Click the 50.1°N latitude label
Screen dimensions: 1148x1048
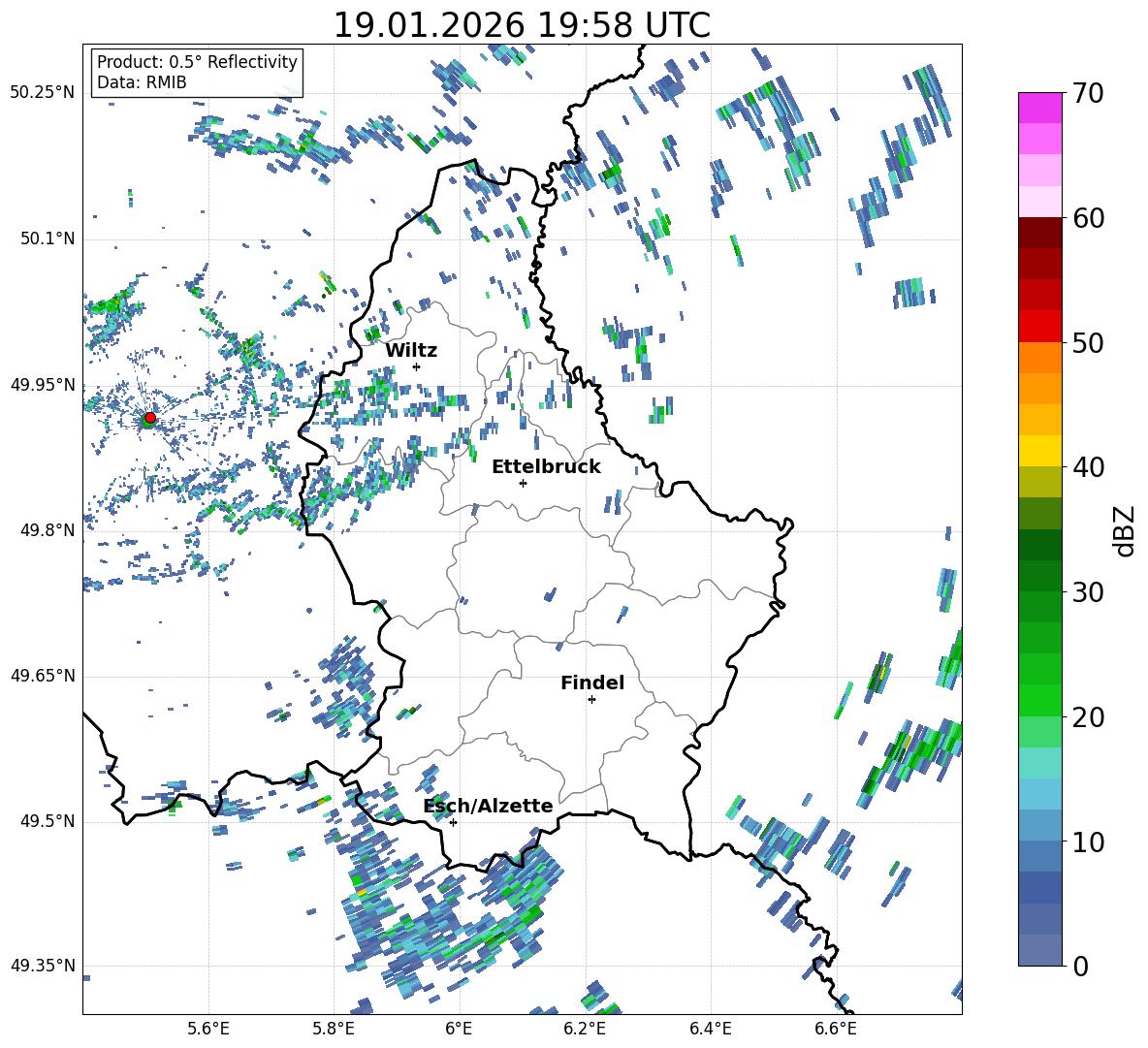[47, 238]
